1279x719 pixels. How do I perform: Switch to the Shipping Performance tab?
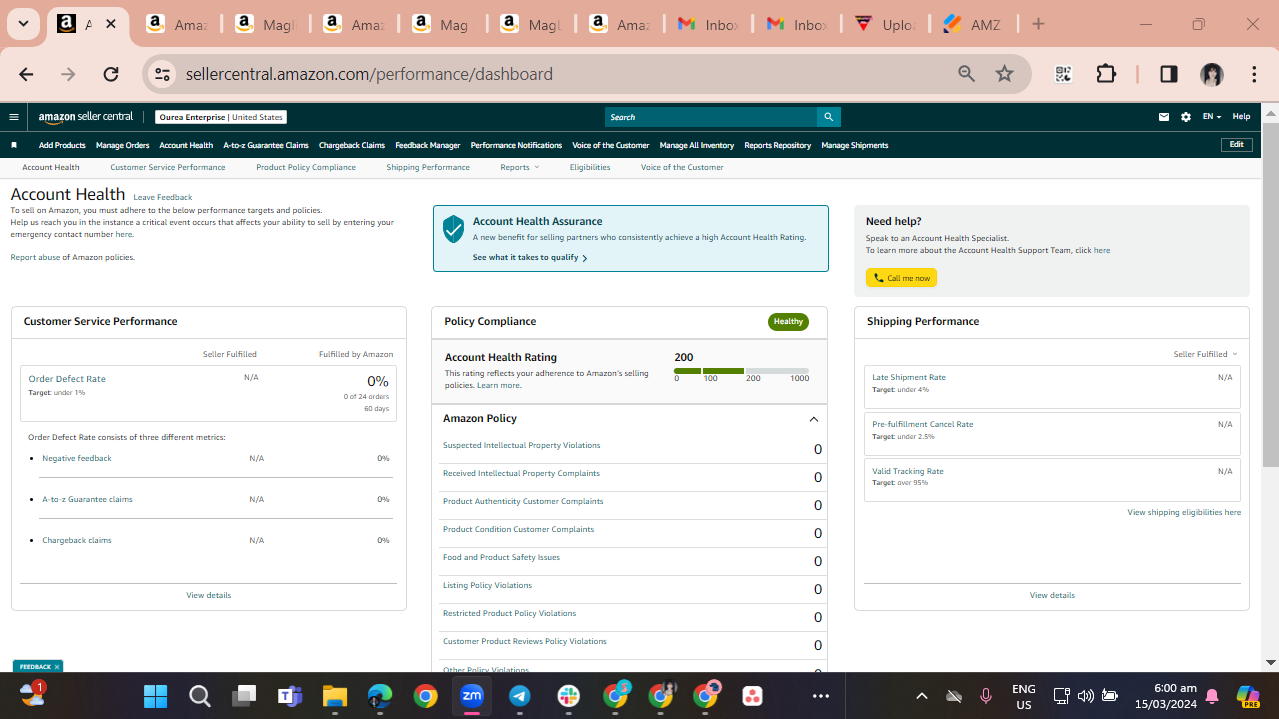point(428,167)
